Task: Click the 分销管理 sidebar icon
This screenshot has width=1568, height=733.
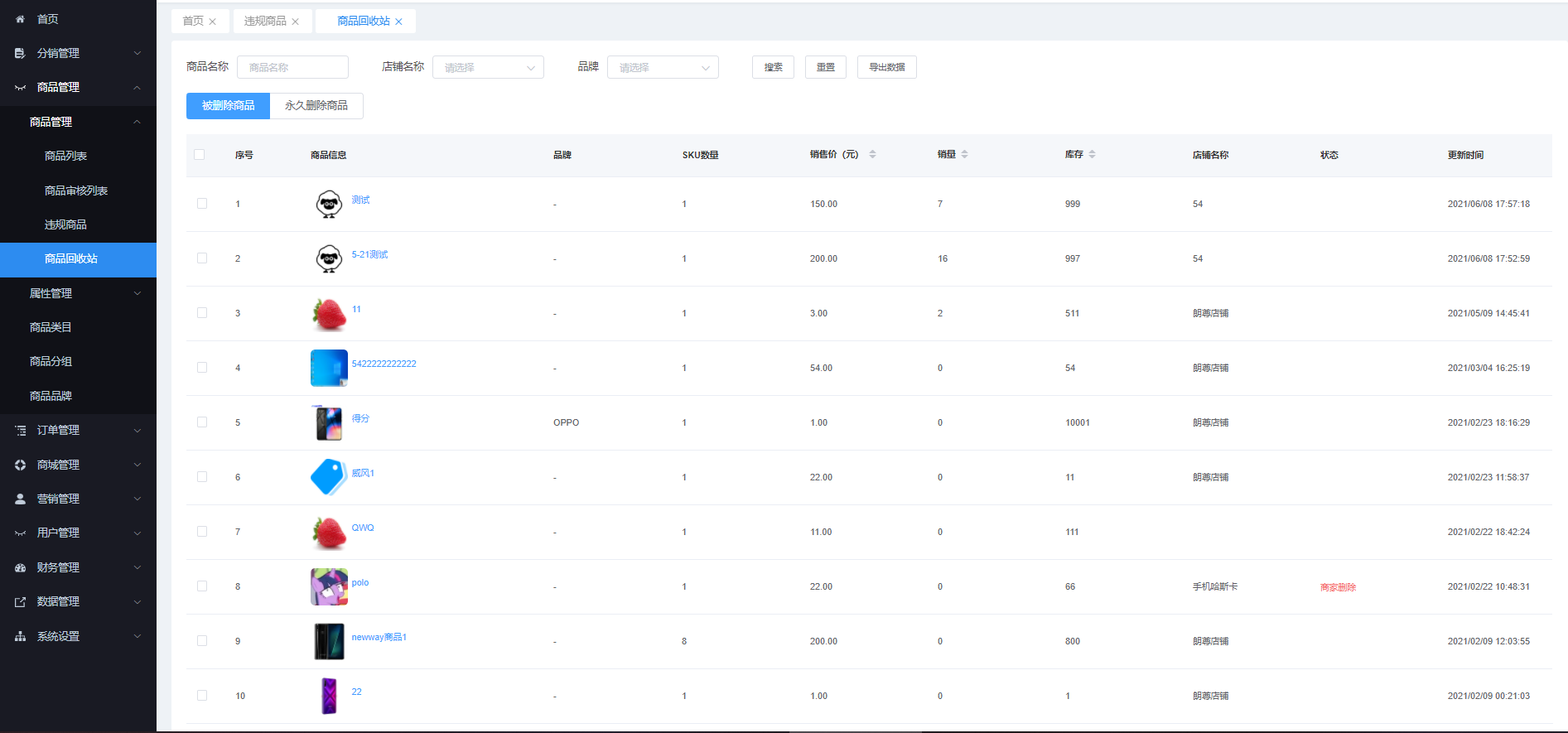Action: [x=20, y=53]
